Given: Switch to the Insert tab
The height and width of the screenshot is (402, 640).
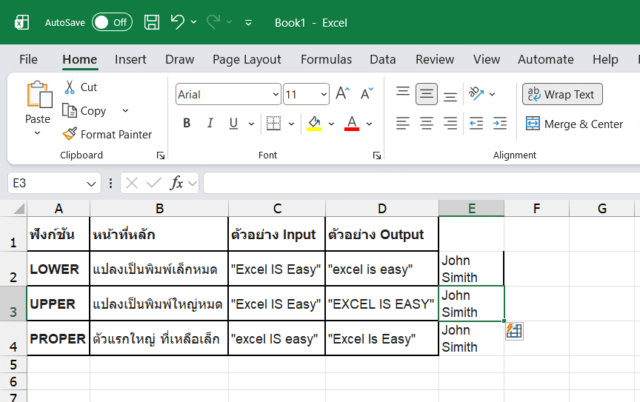Looking at the screenshot, I should coord(130,60).
